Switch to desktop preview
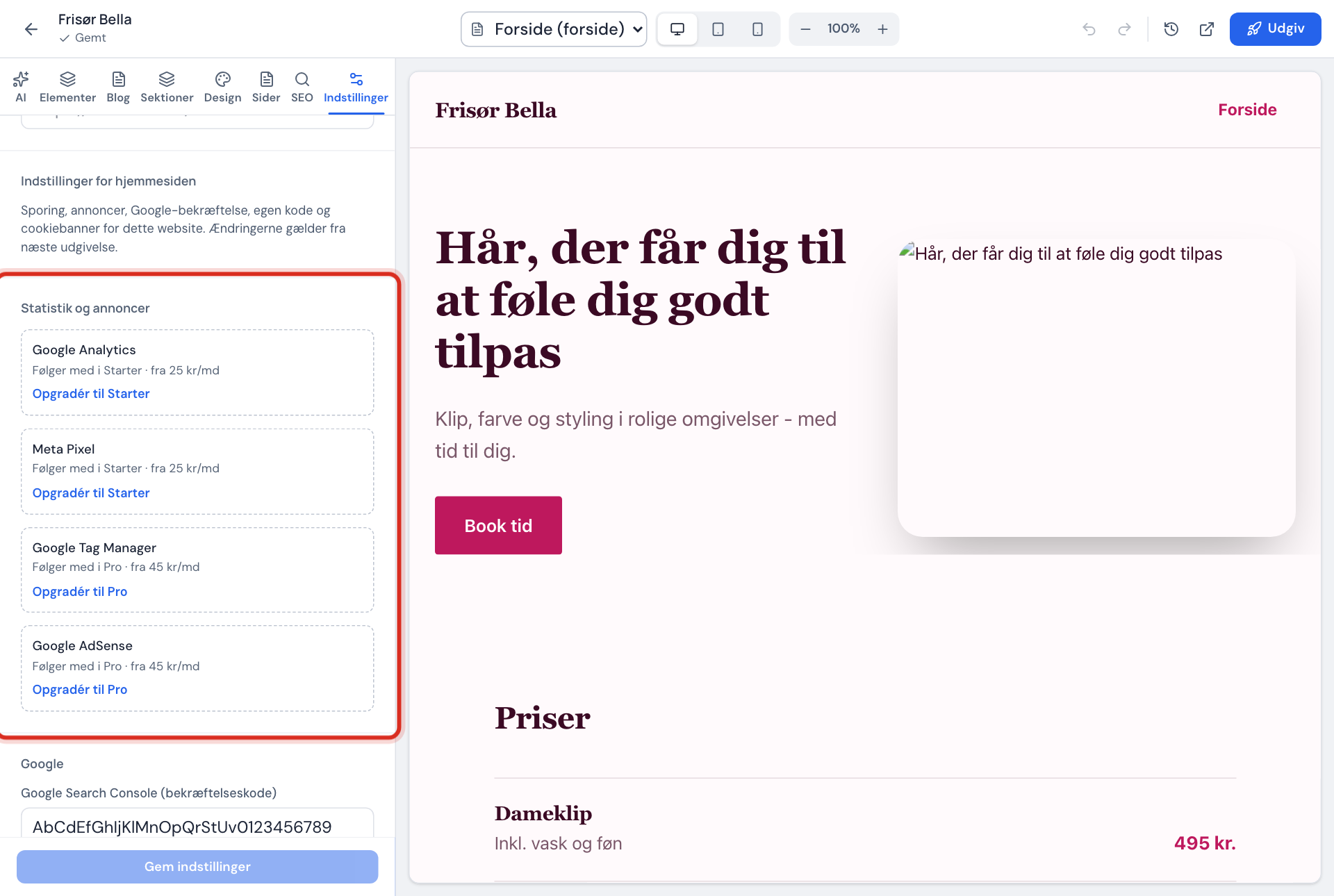This screenshot has height=896, width=1334. coord(677,29)
